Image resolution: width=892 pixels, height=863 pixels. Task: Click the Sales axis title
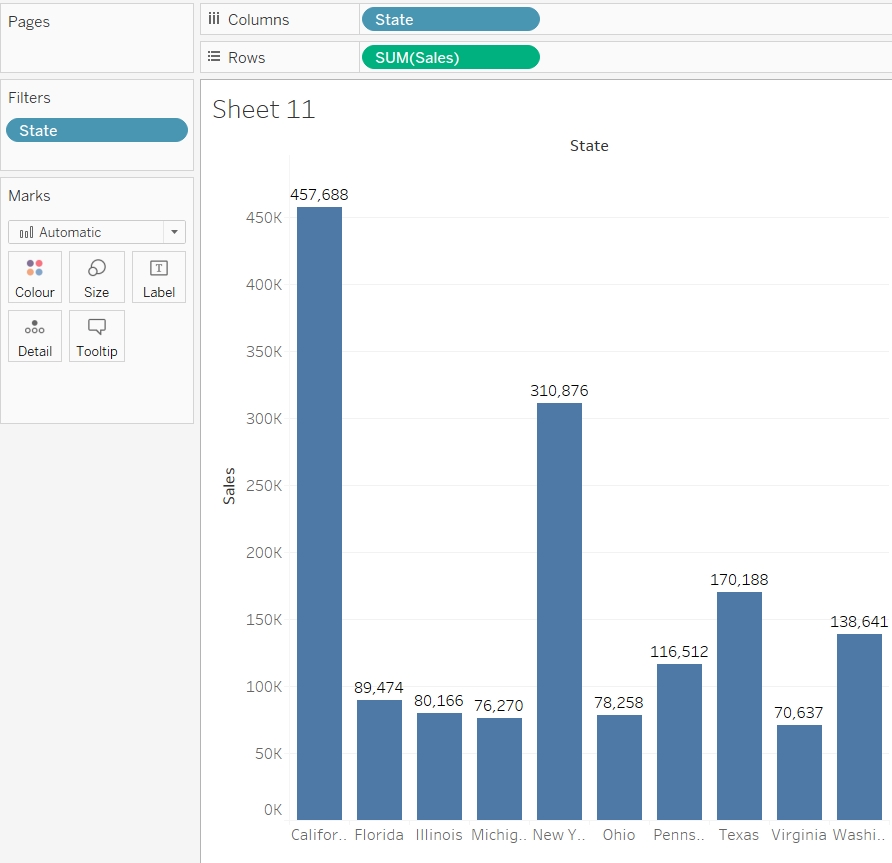pyautogui.click(x=229, y=485)
